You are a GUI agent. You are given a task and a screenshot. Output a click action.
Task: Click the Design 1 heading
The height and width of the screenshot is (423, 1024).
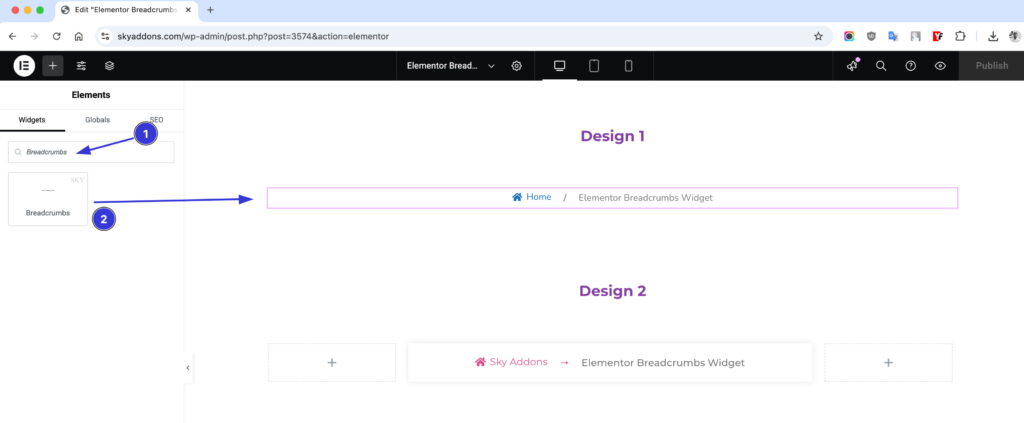click(613, 136)
